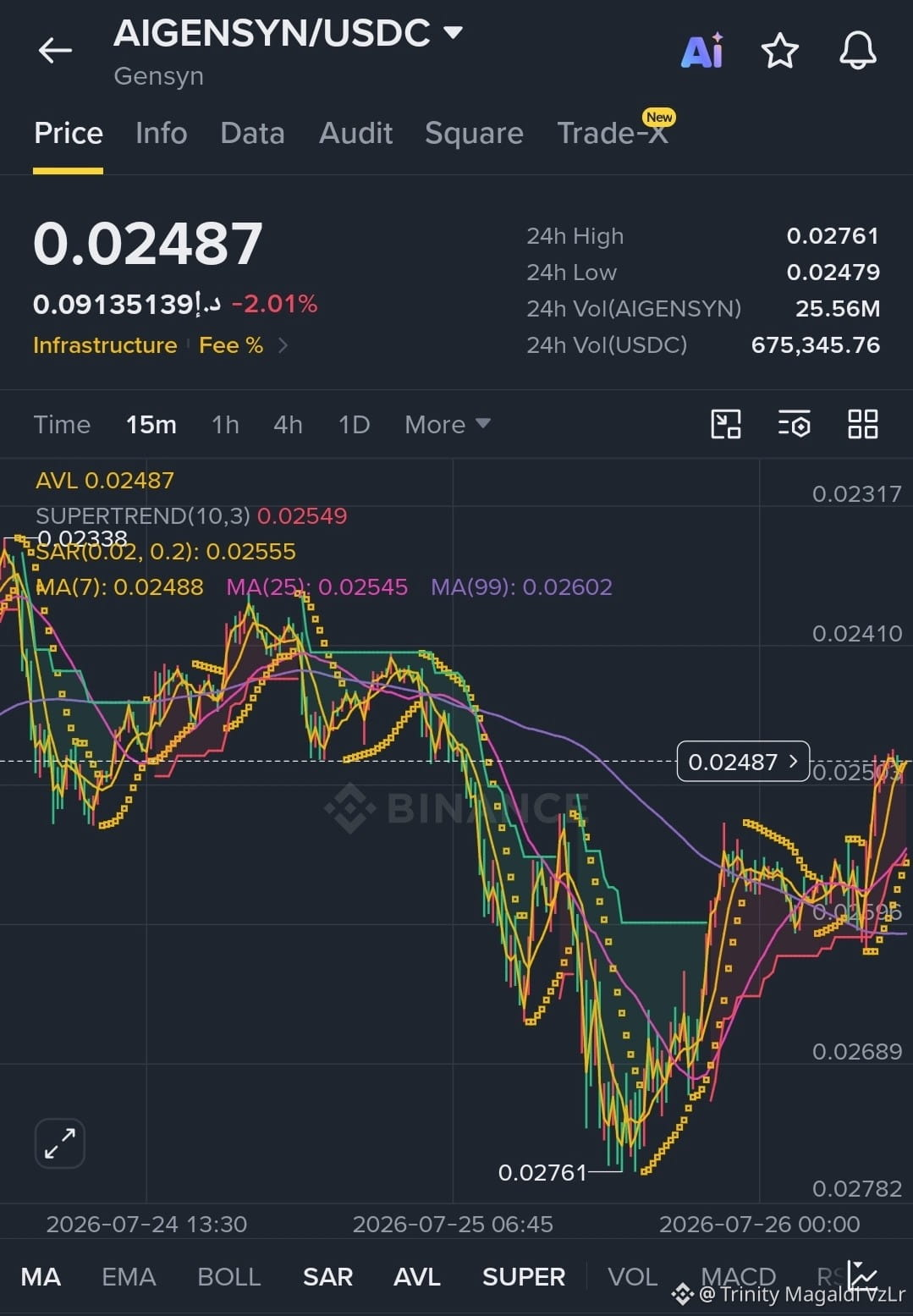Expand the More timeframes dropdown
The width and height of the screenshot is (913, 1316).
(447, 424)
